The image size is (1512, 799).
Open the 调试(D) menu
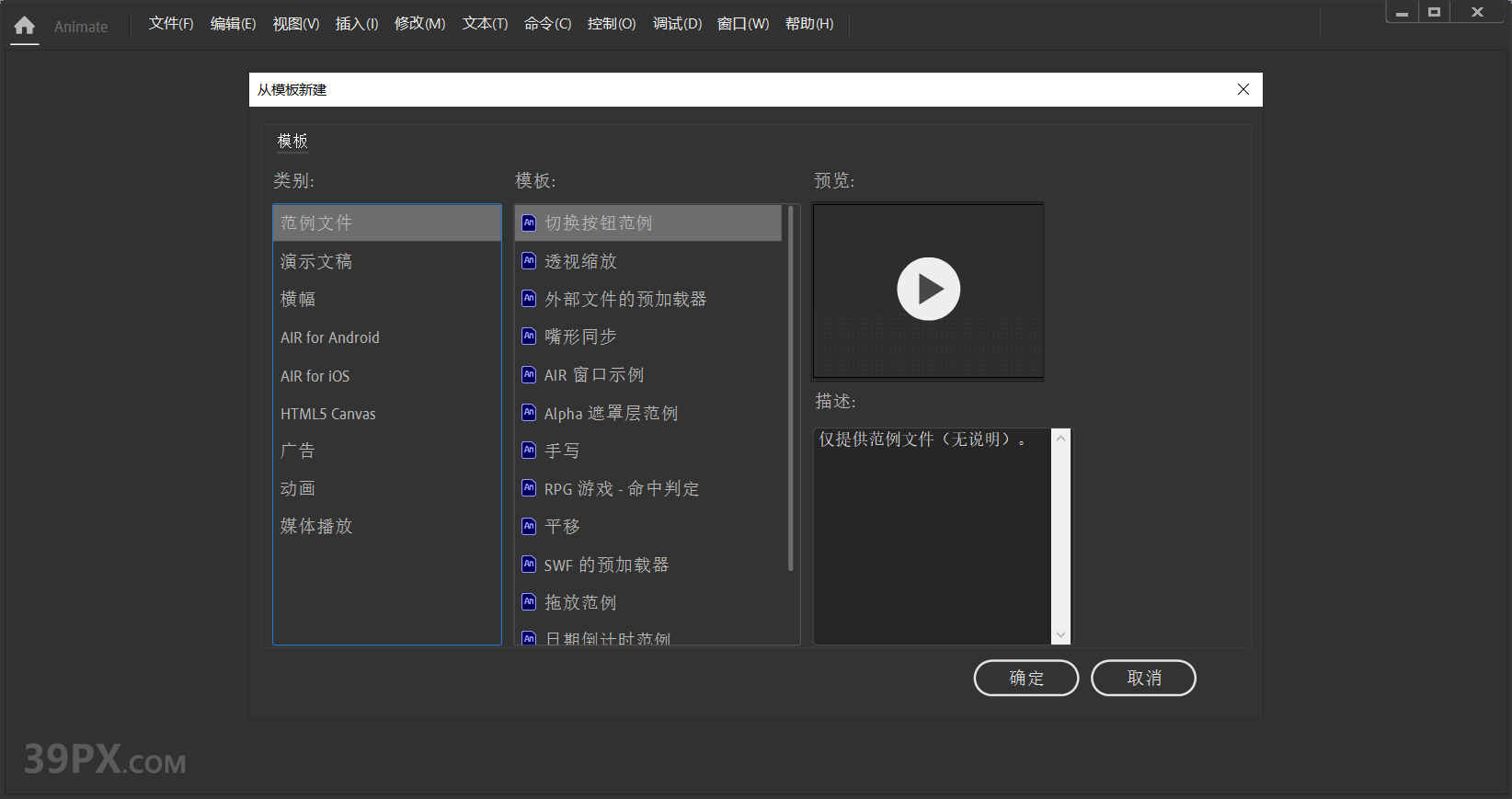coord(677,24)
